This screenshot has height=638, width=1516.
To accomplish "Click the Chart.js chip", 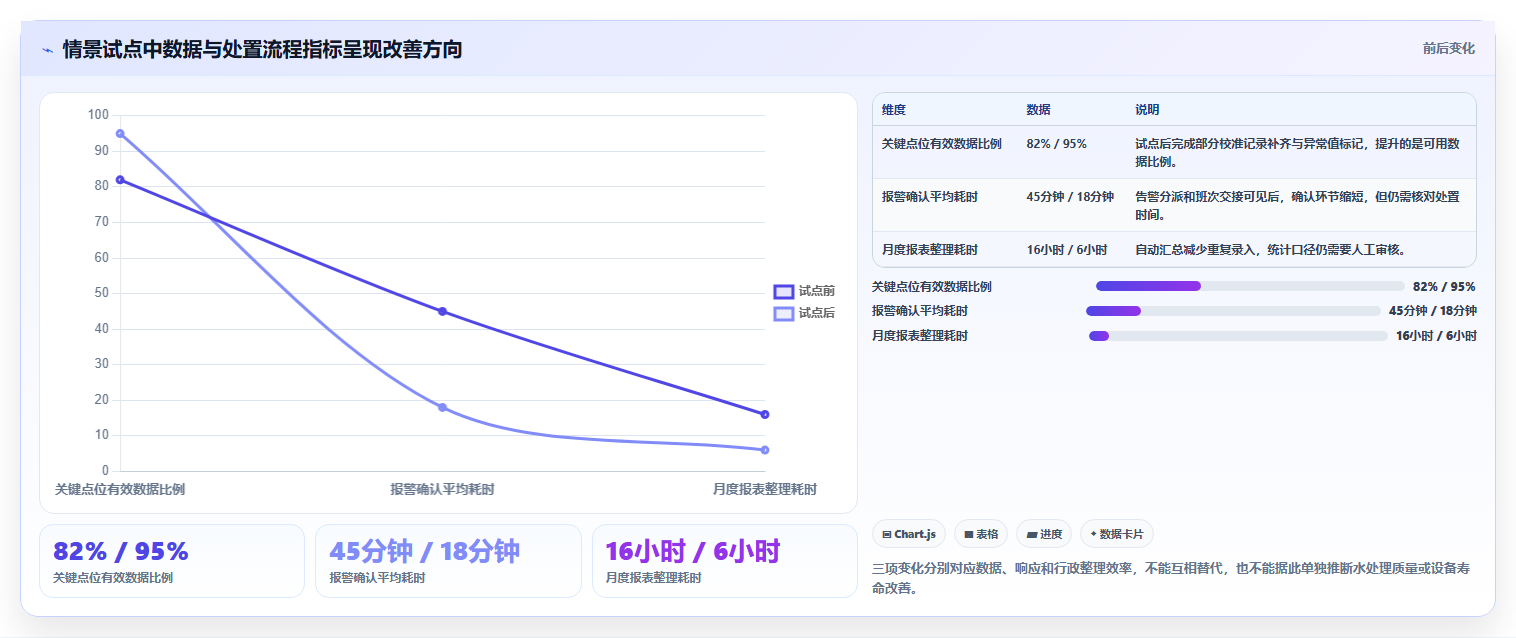I will click(908, 534).
